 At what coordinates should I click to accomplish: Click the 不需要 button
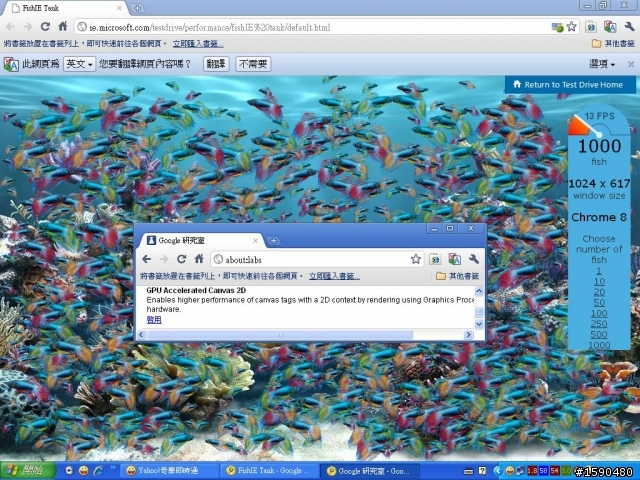pos(253,64)
